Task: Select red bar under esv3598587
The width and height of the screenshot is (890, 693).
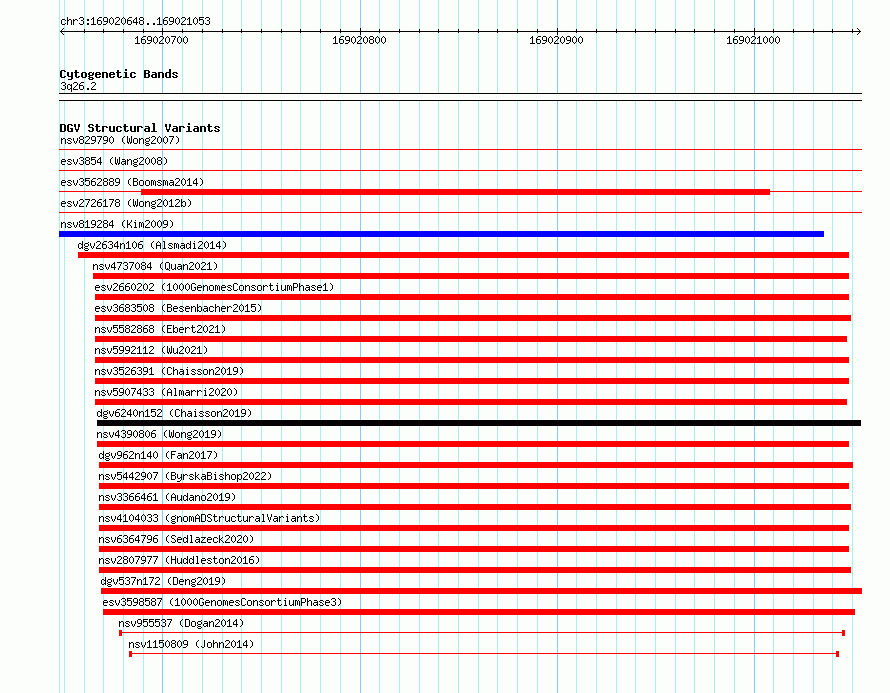Action: pyautogui.click(x=479, y=612)
